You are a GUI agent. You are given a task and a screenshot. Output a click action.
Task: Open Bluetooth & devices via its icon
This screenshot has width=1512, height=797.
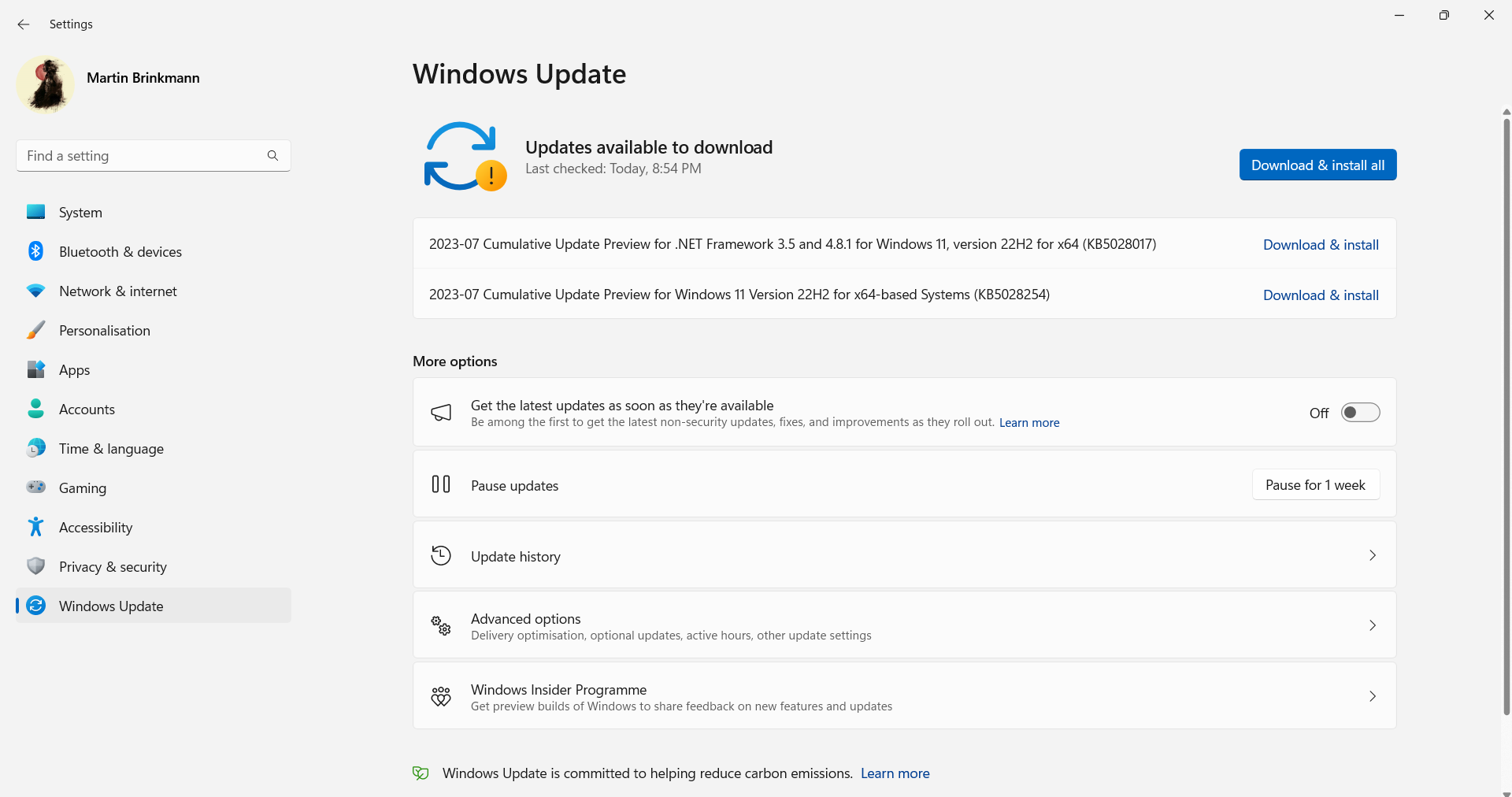pos(35,251)
